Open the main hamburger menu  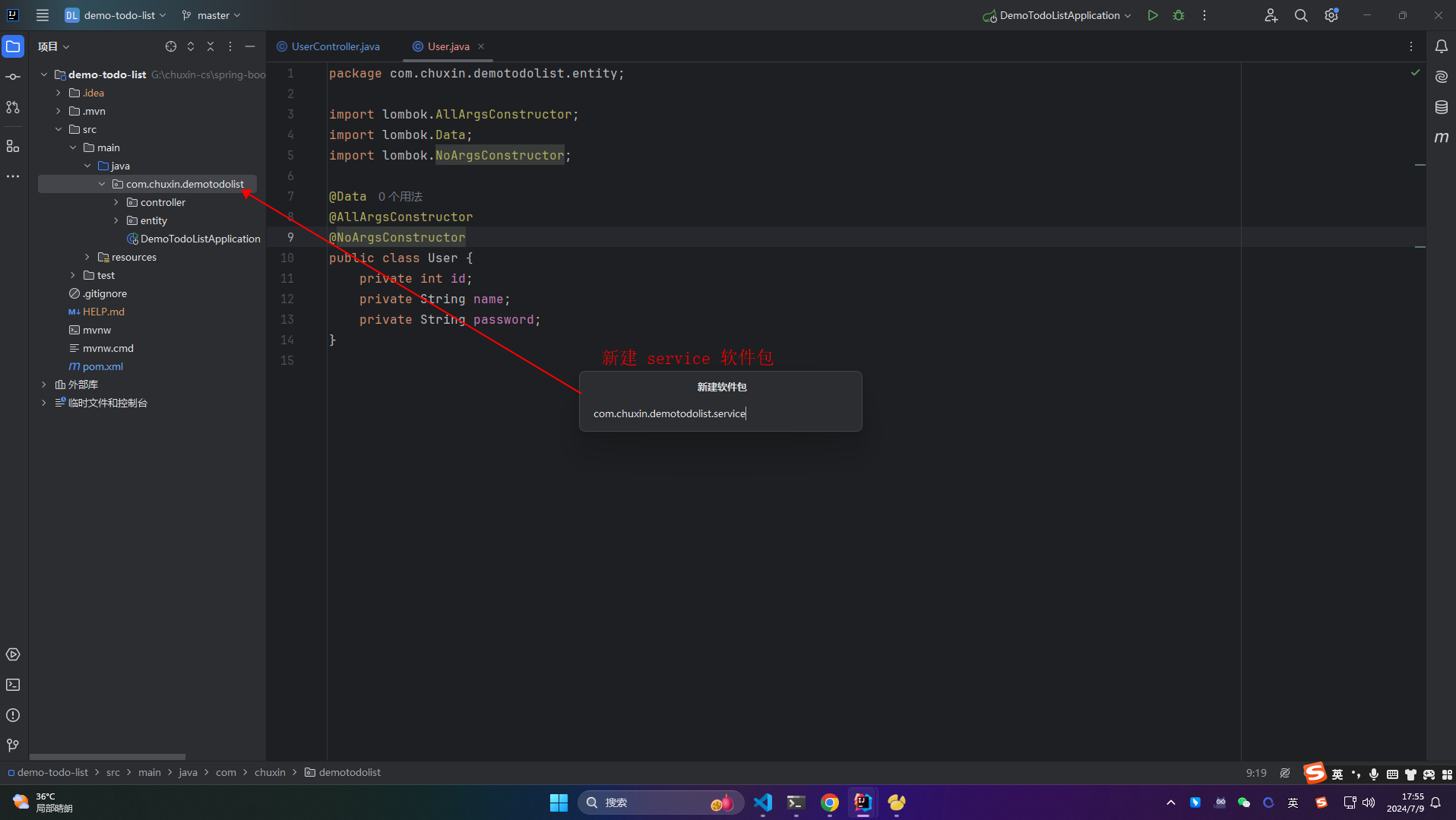[43, 15]
